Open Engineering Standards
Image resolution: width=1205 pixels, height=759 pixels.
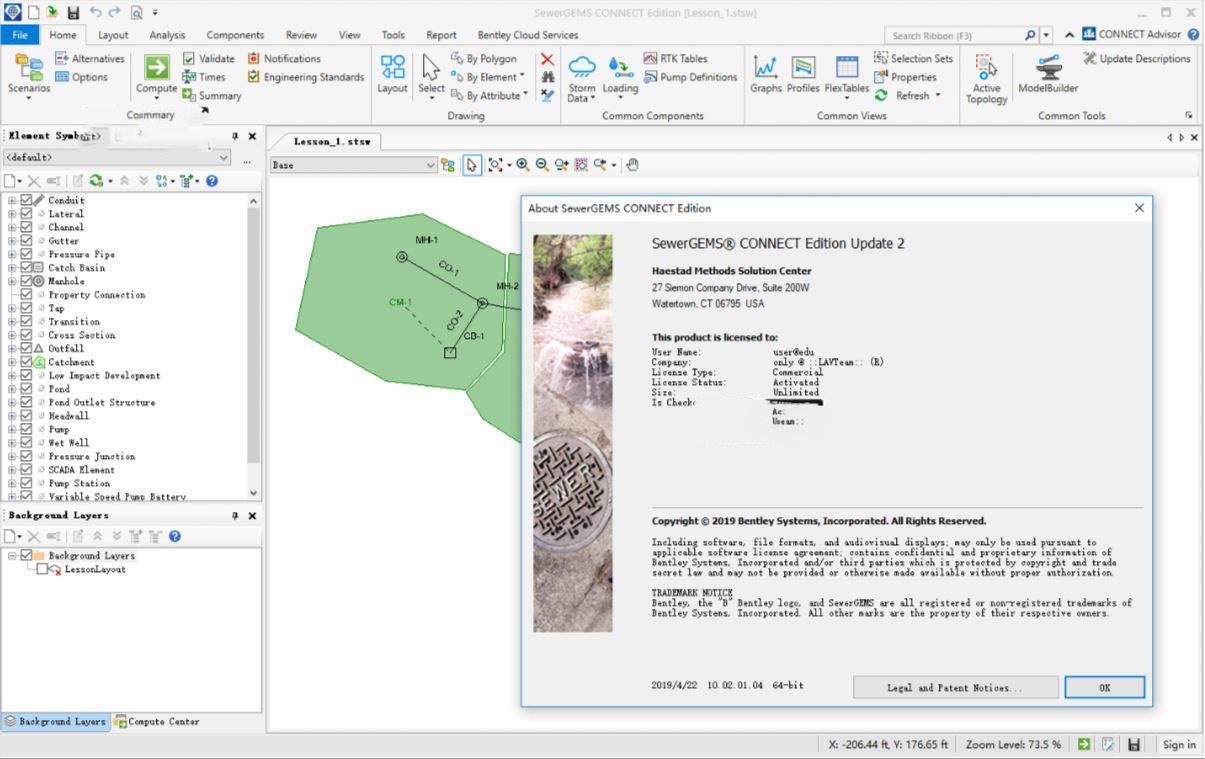pos(304,77)
